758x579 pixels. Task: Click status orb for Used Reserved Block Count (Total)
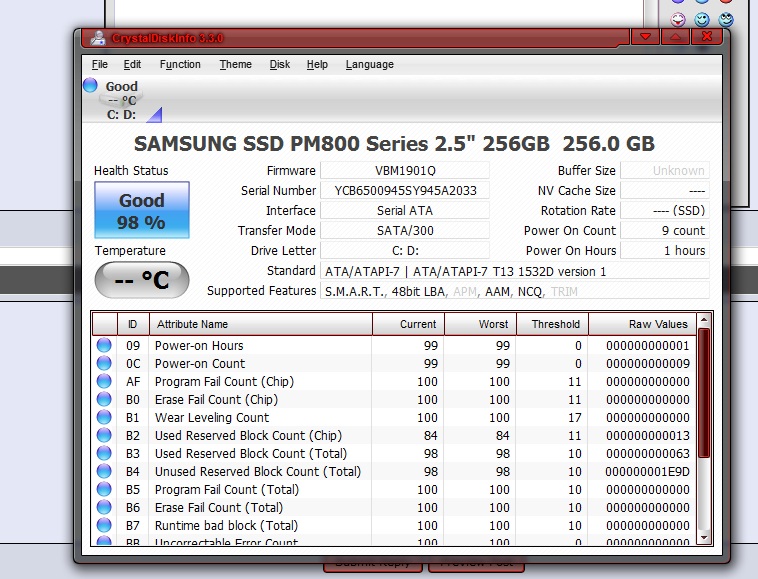104,453
